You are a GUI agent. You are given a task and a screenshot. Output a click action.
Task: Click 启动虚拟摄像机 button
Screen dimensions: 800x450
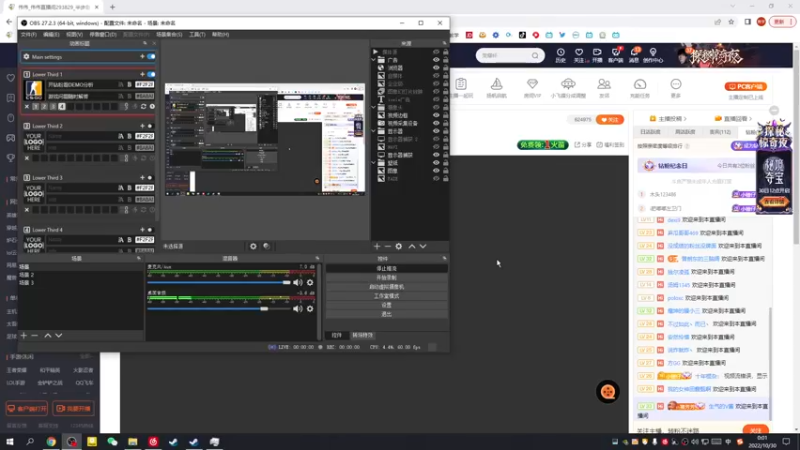tap(387, 287)
